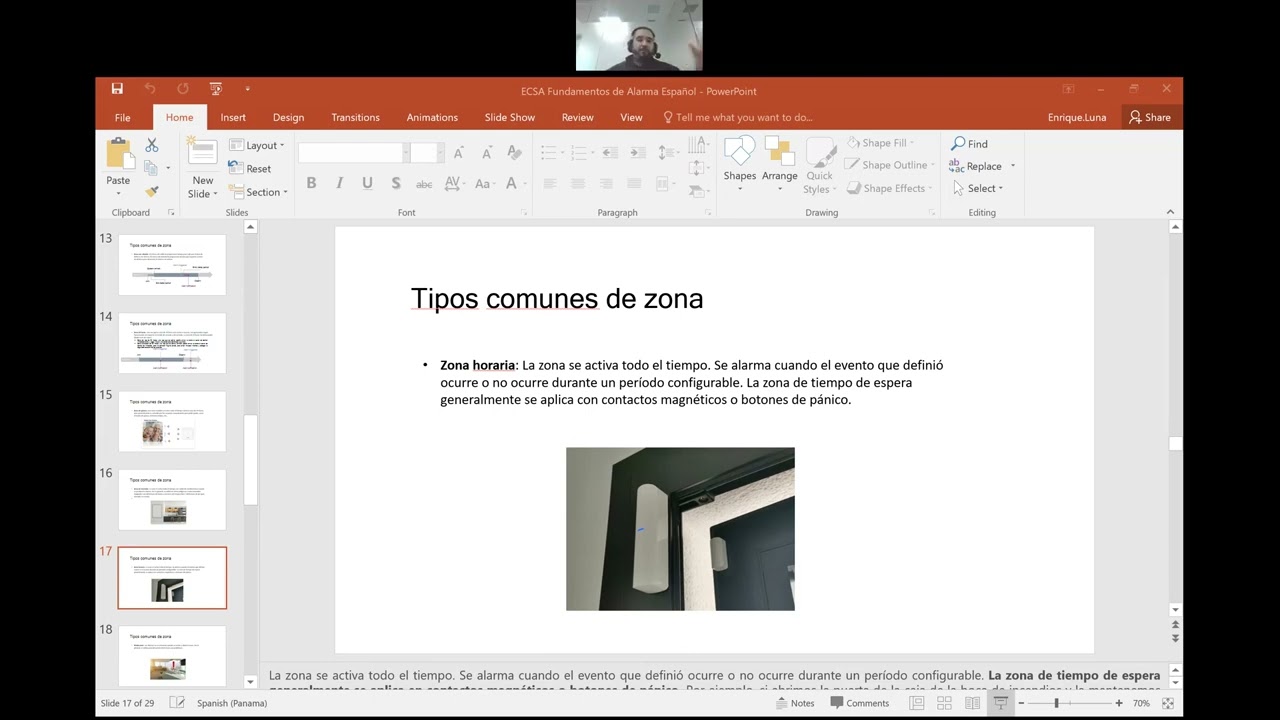Switch to Reading View in status bar
Screen dimensions: 1280x720
click(x=972, y=703)
